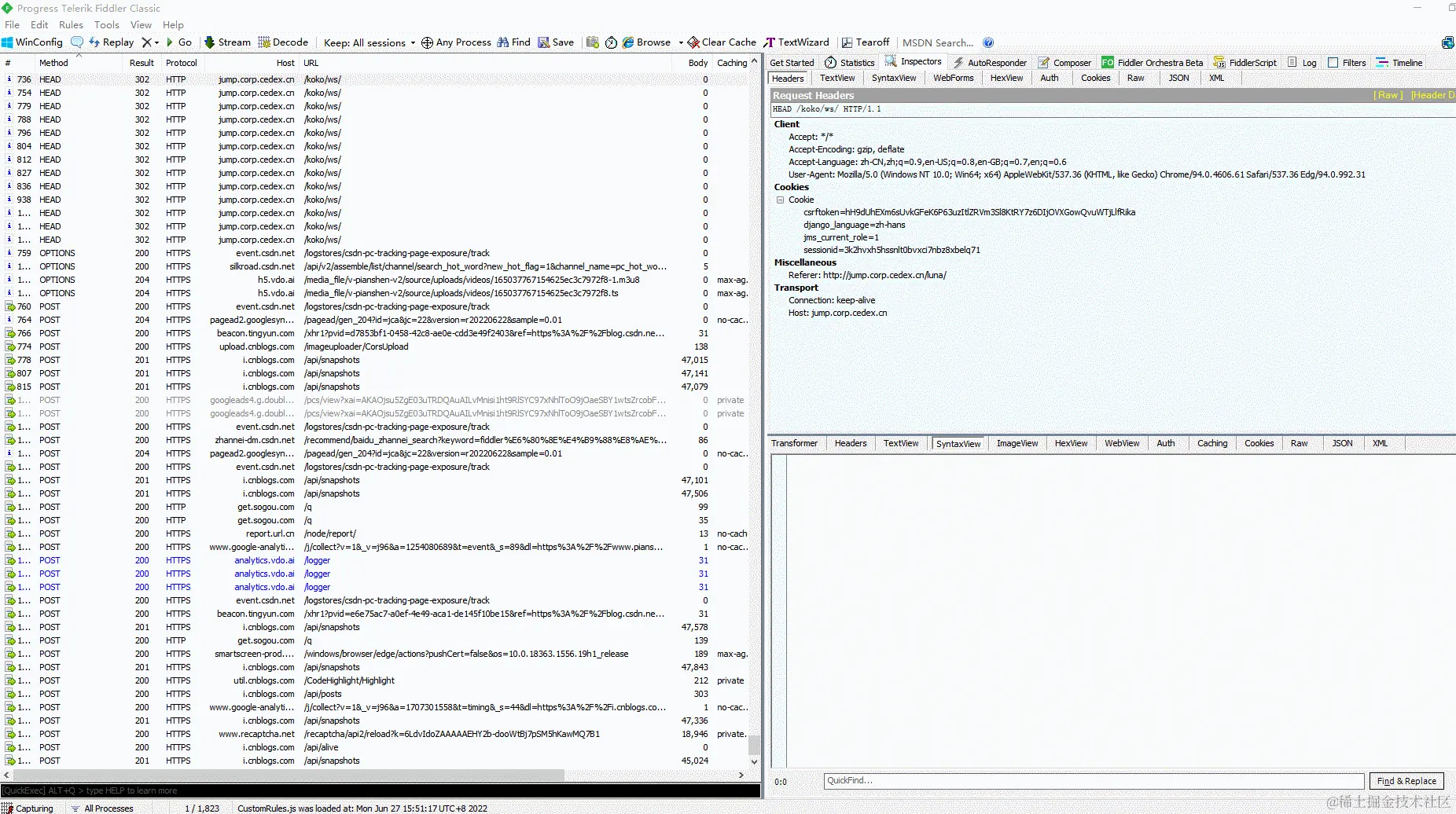This screenshot has width=1456, height=814.
Task: Open Find sessions binoculars tool
Action: coord(513,42)
